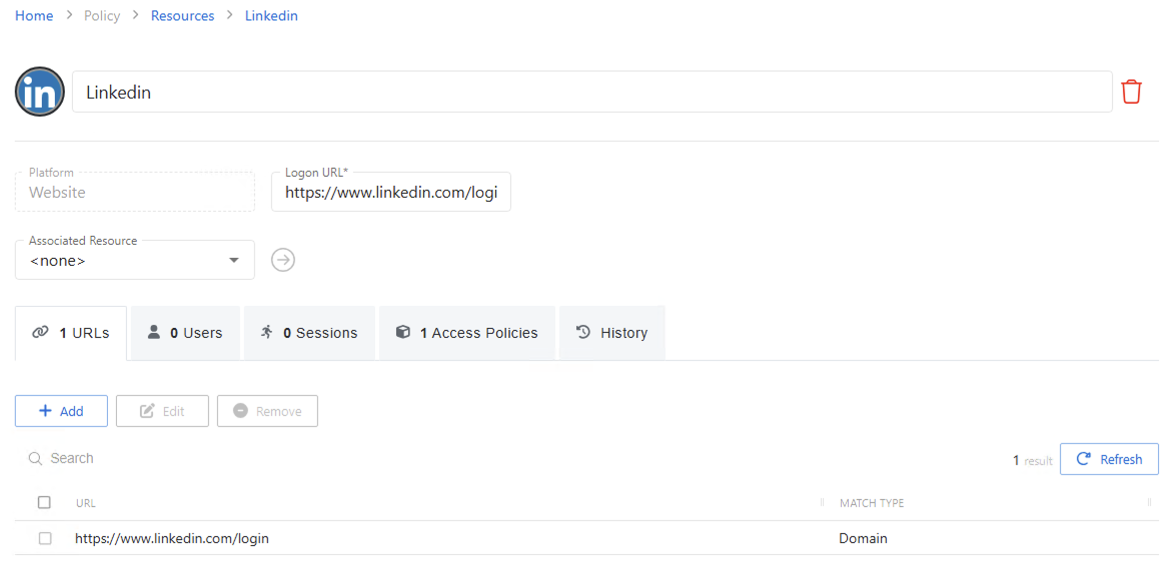Click the Remove button
Image resolution: width=1172 pixels, height=570 pixels.
pyautogui.click(x=268, y=411)
